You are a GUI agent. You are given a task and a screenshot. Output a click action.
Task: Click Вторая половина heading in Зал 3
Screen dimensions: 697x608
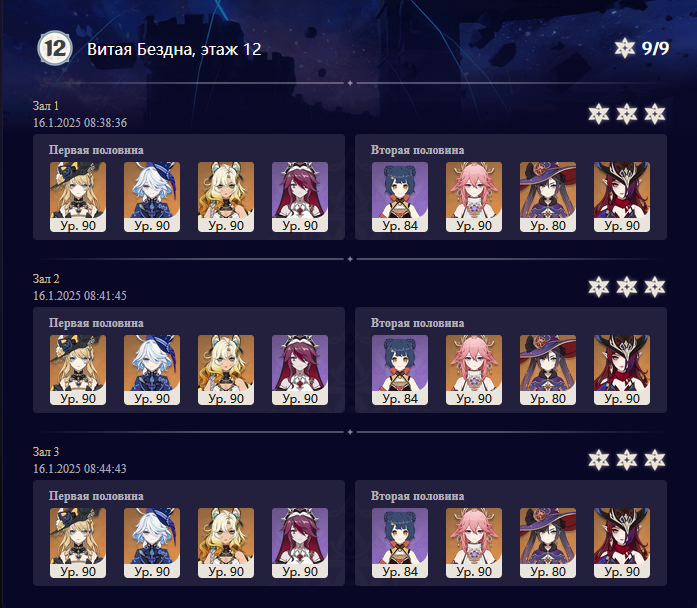[417, 496]
